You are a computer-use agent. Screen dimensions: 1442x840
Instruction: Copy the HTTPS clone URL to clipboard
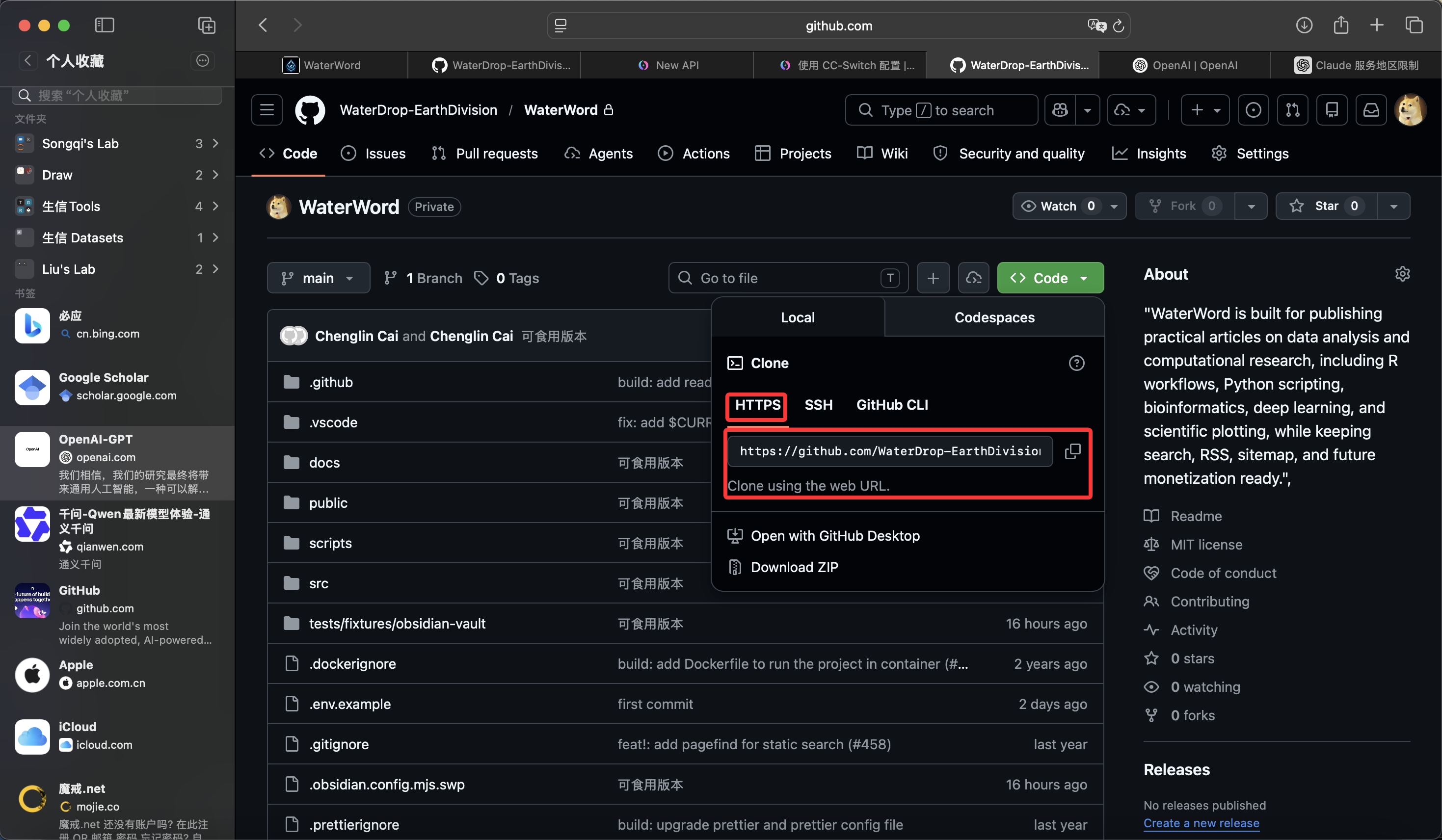1072,451
